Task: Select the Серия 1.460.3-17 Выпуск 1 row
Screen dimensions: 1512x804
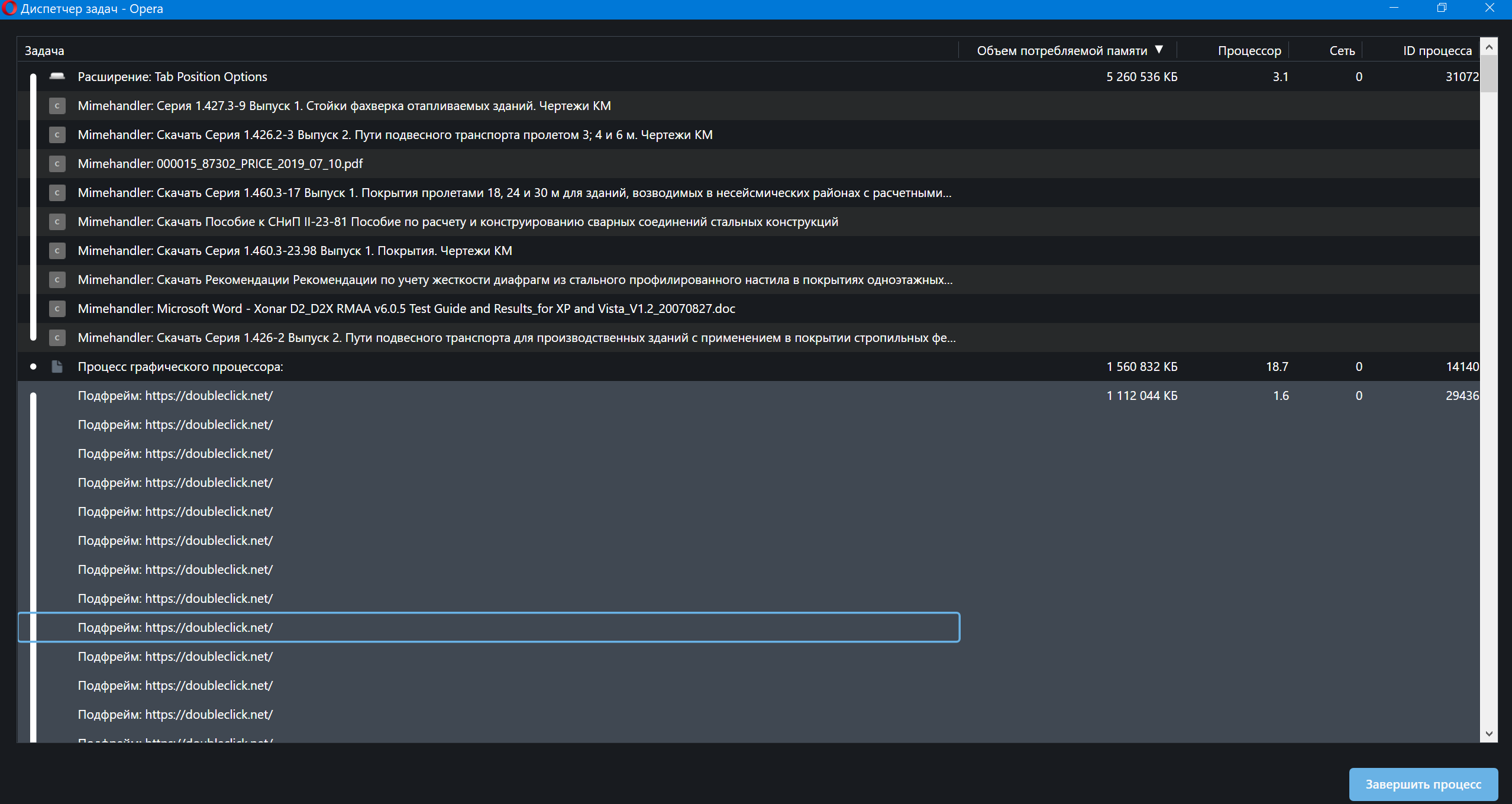Action: coord(748,193)
